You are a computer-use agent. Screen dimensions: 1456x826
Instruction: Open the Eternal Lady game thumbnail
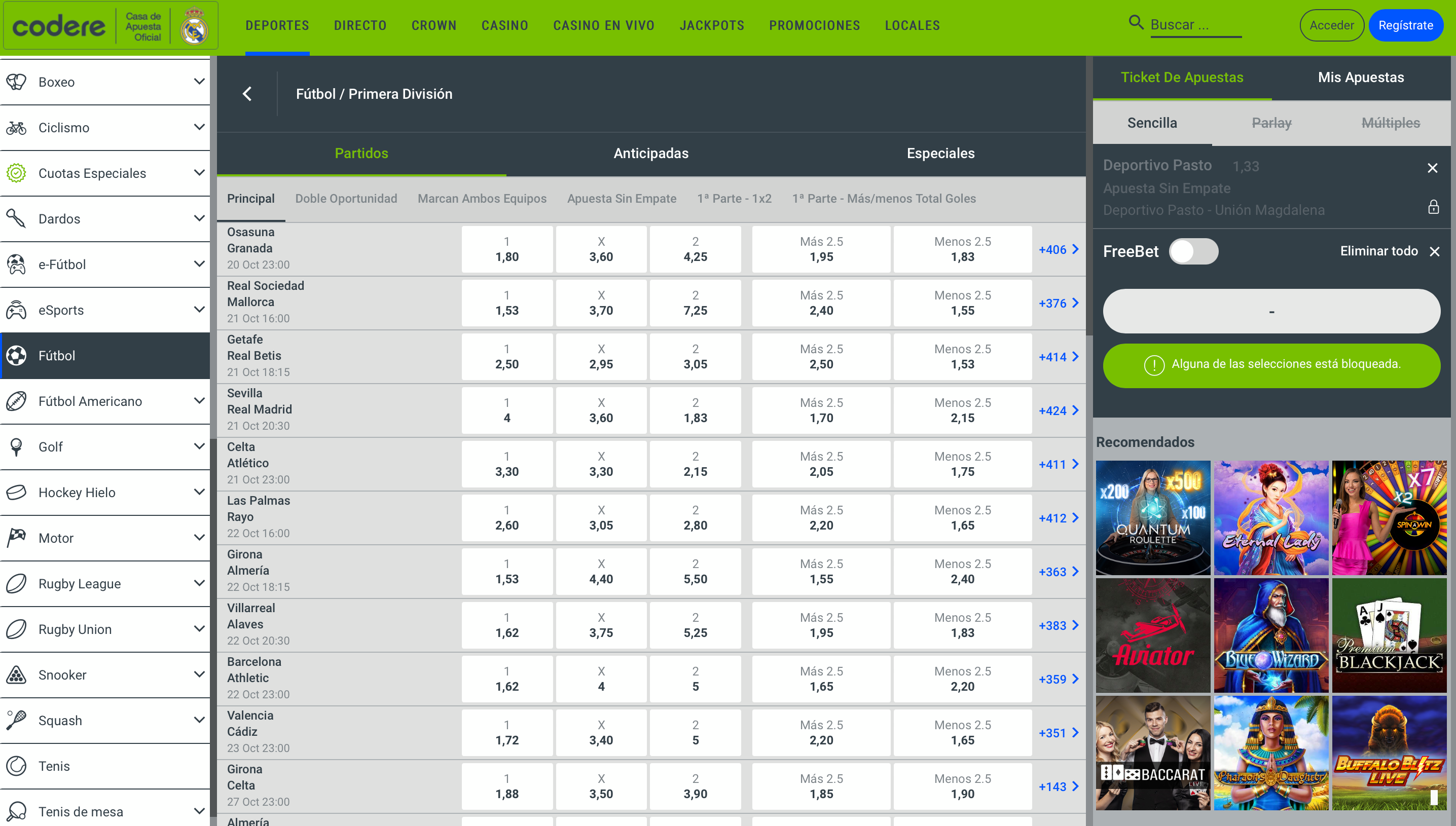1271,518
